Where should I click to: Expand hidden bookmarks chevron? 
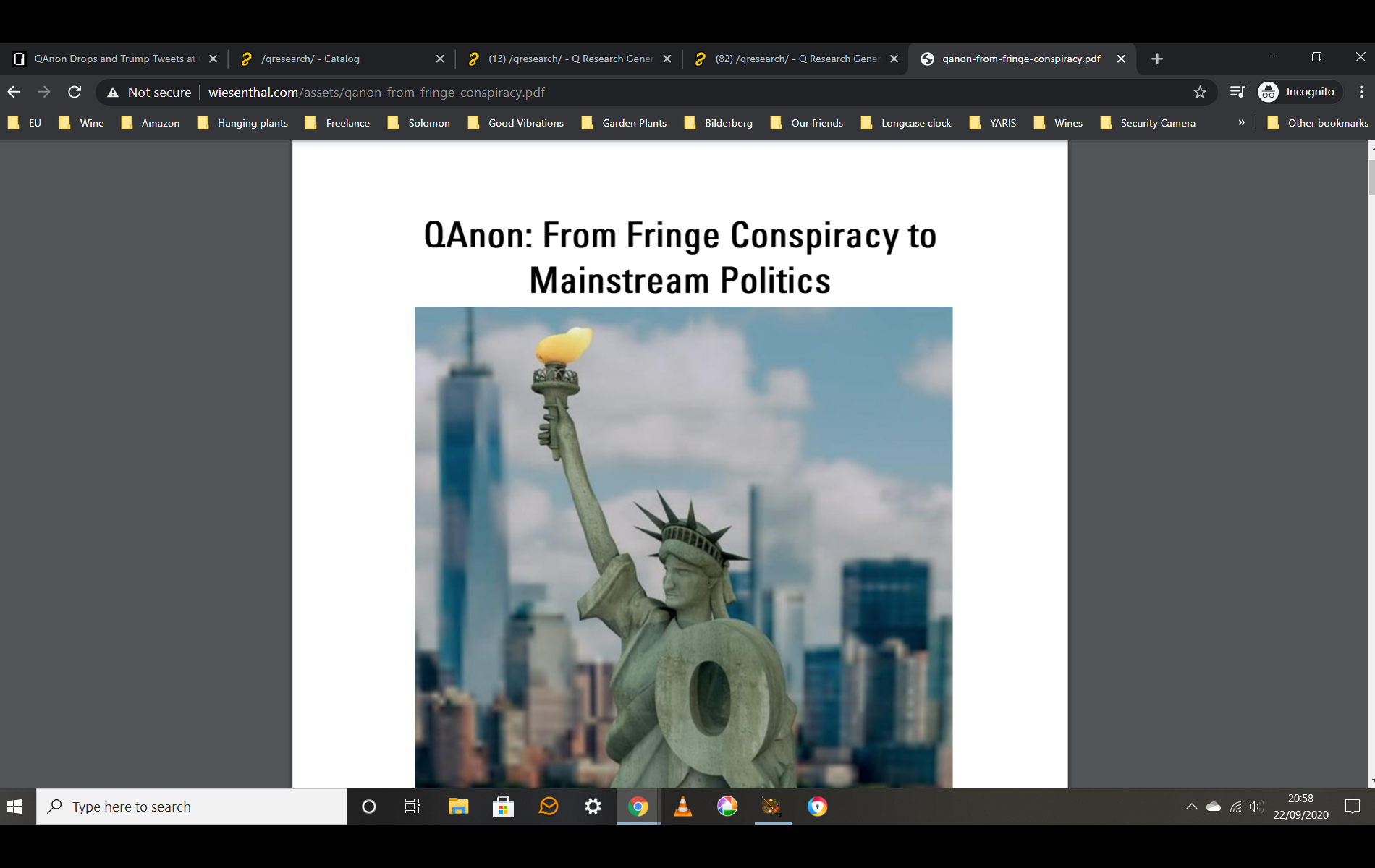pyautogui.click(x=1242, y=122)
